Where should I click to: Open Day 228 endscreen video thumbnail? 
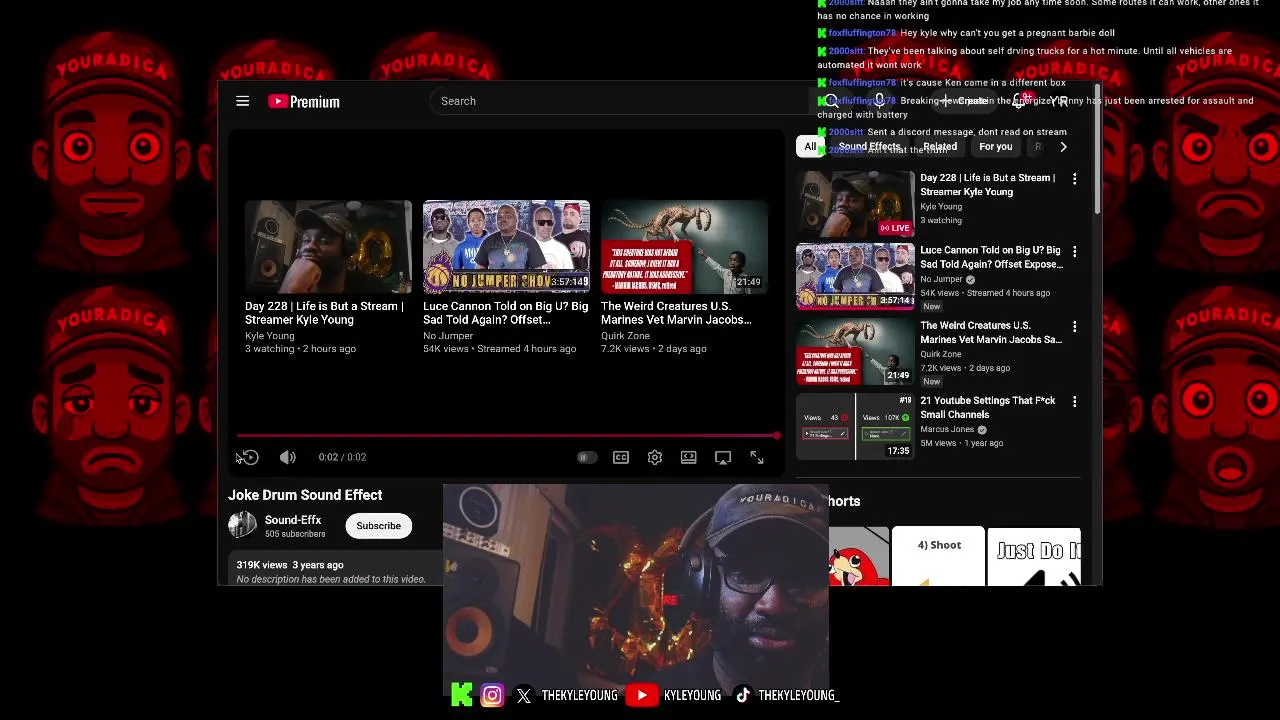click(x=328, y=247)
